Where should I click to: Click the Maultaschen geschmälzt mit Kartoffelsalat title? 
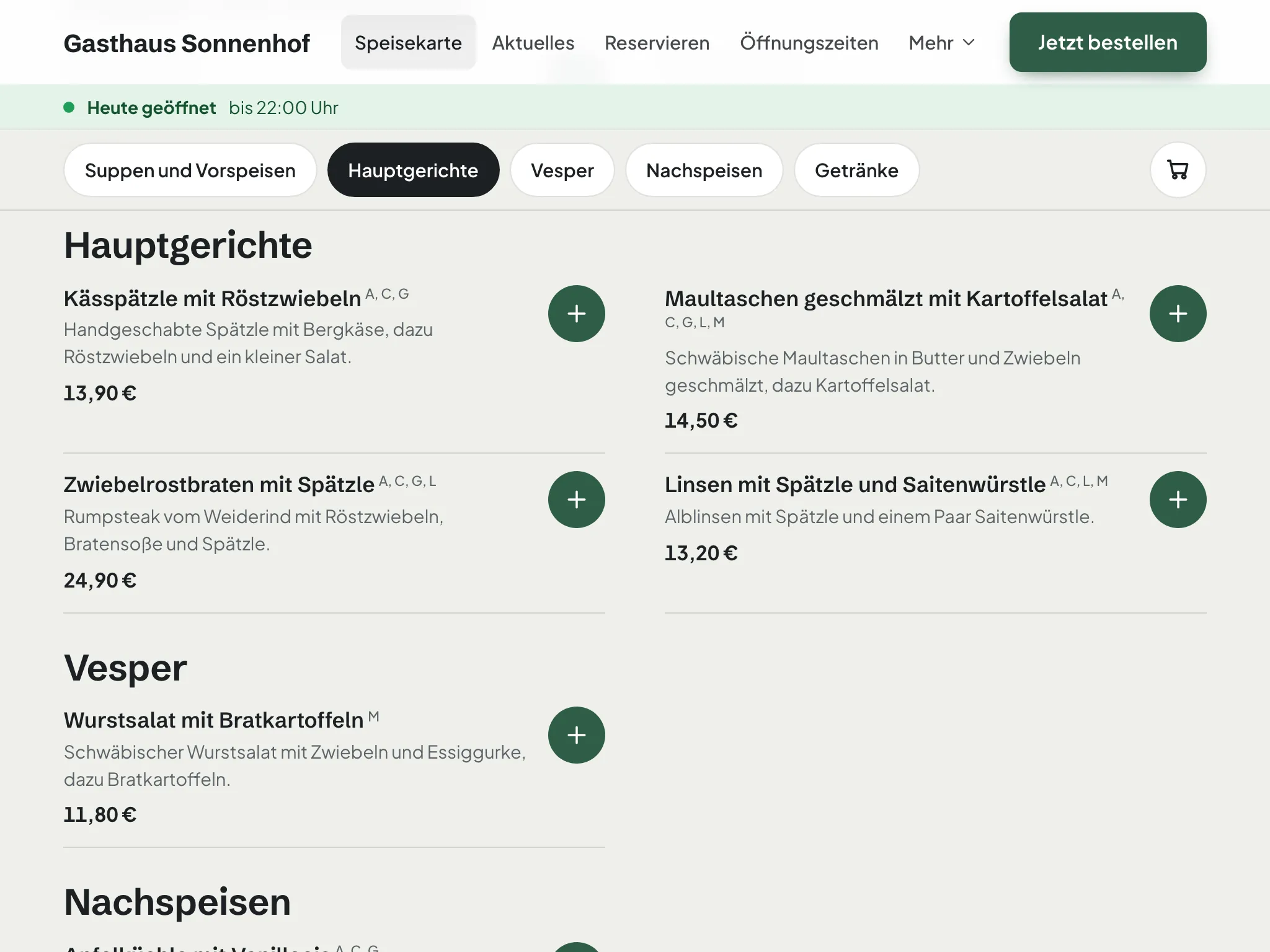coord(886,299)
